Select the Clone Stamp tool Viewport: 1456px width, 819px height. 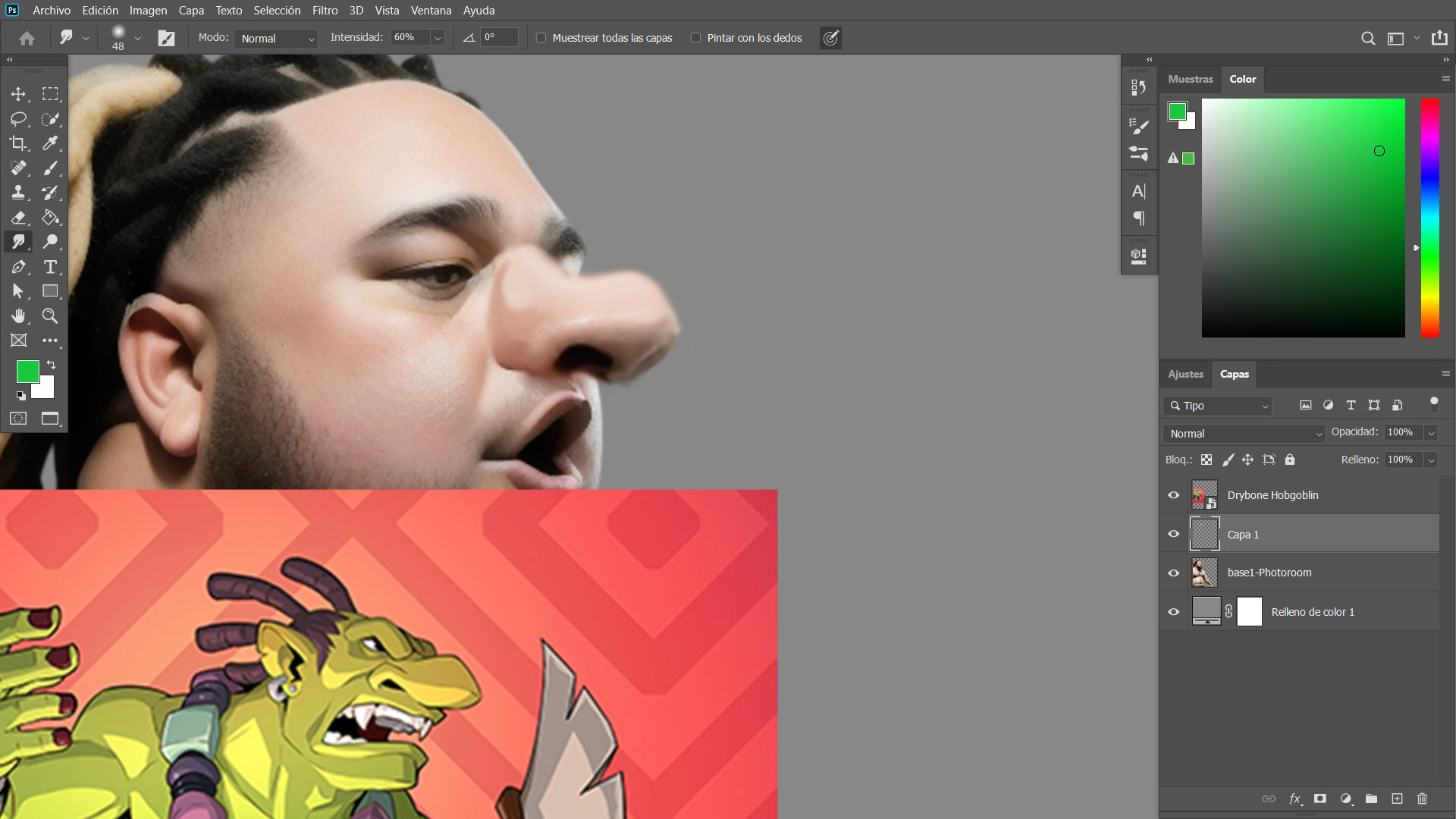tap(18, 193)
